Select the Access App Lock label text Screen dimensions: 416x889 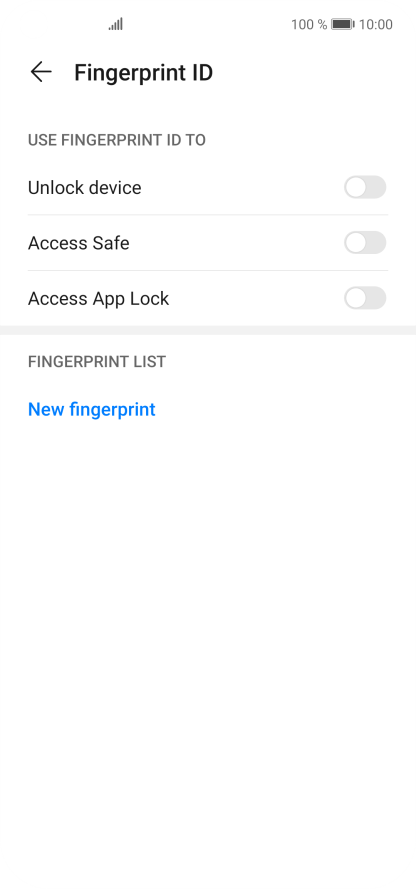99,299
